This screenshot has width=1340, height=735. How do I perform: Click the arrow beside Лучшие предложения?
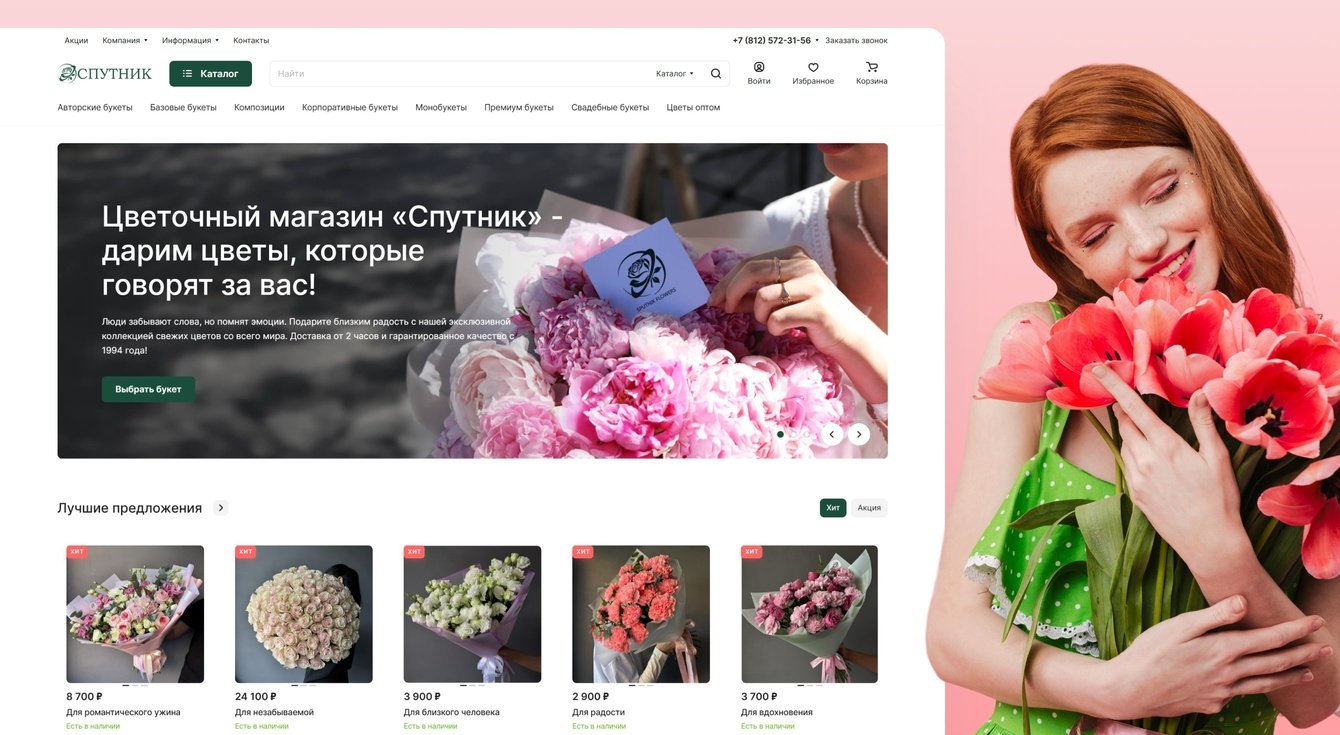pos(221,508)
